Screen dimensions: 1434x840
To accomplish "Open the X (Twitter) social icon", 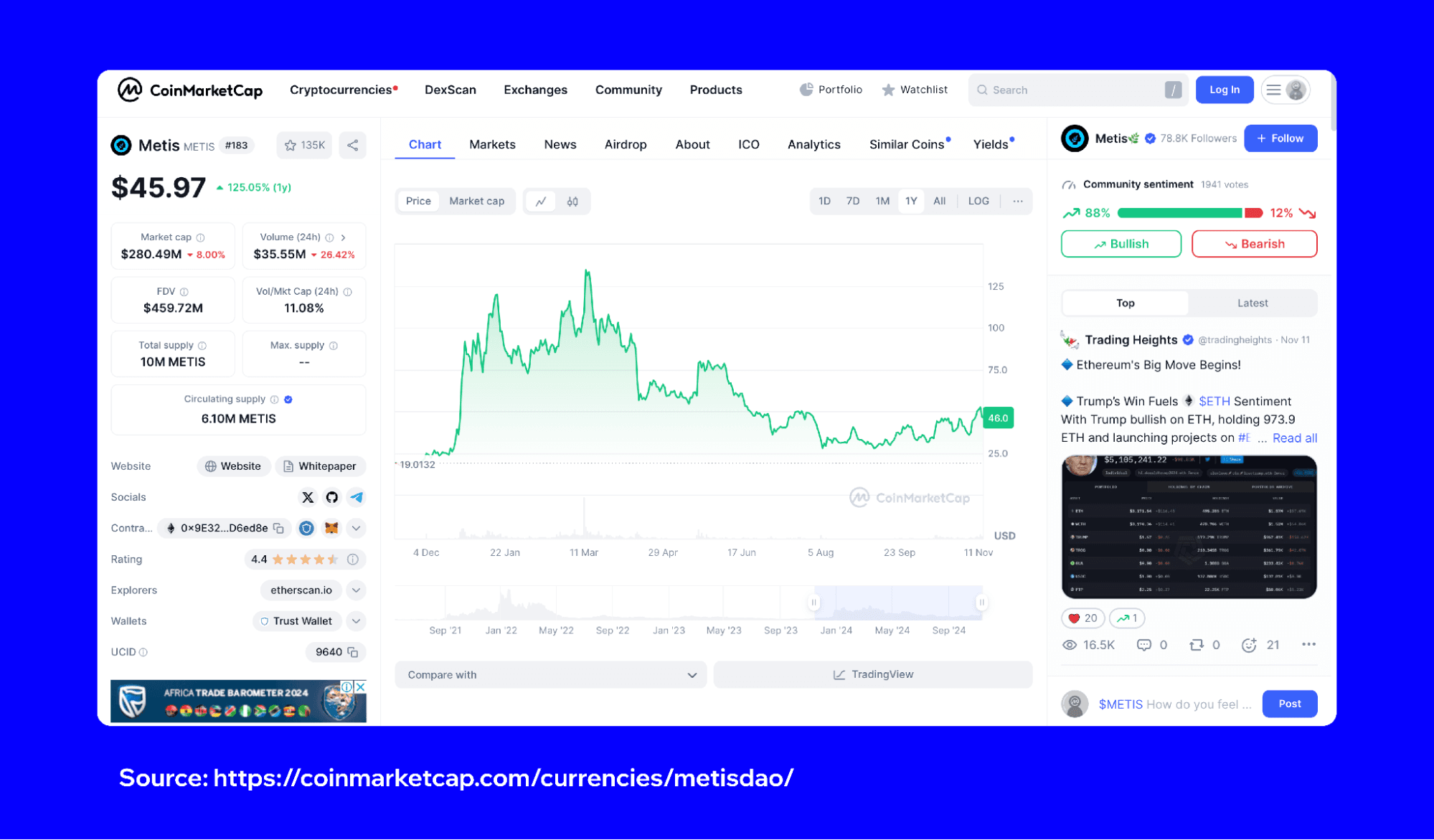I will pos(308,497).
